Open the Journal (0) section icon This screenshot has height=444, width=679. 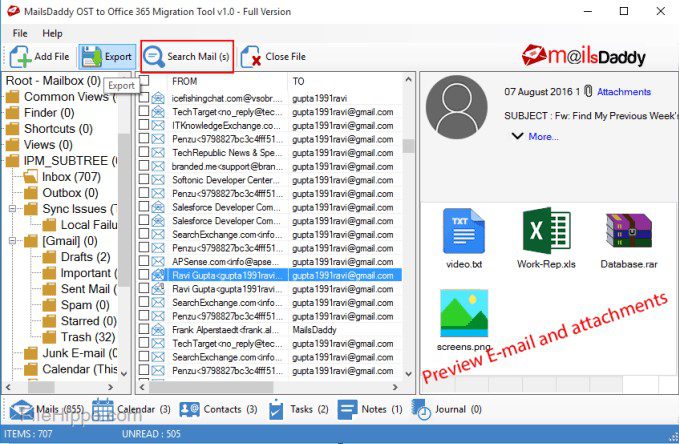(421, 410)
